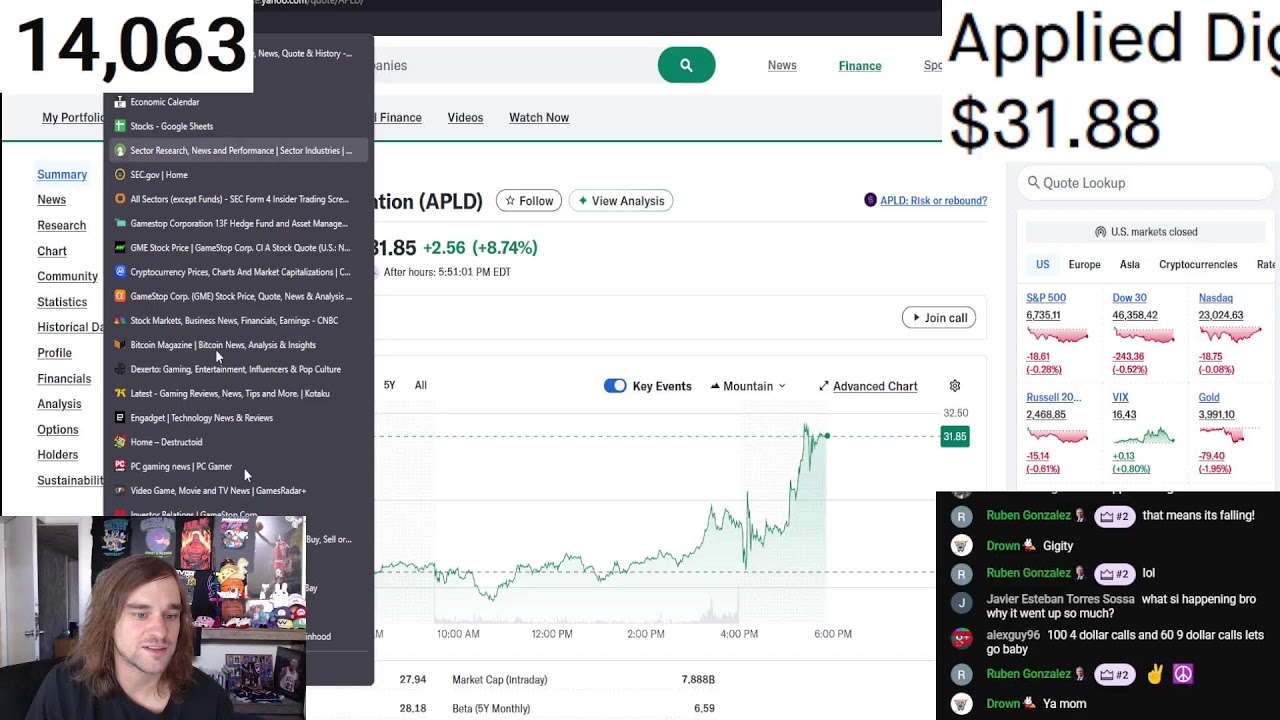This screenshot has height=720, width=1280.
Task: Click the purple APLD news badge icon
Action: pos(870,200)
